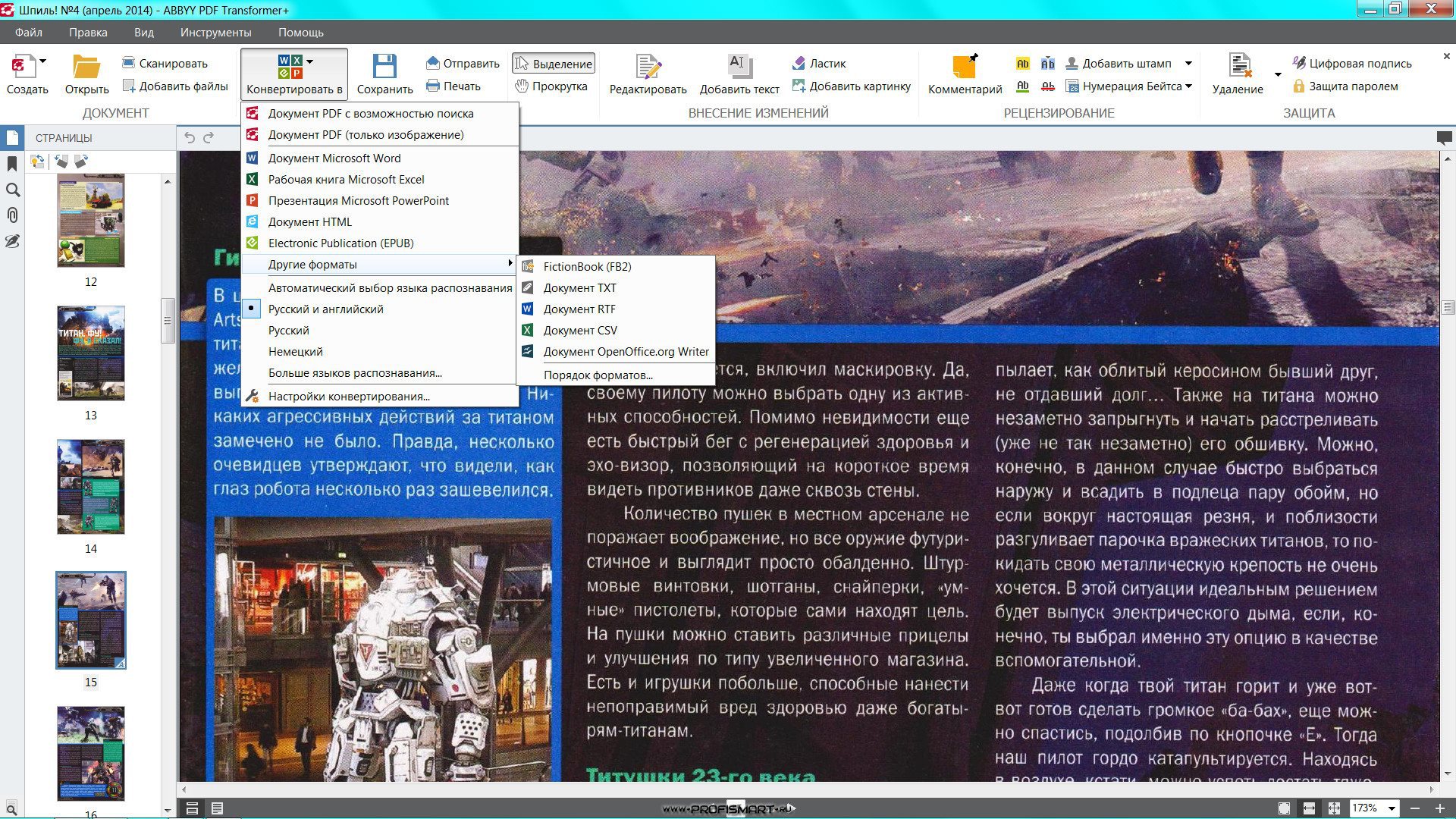Open a file with Открыть folder icon
Image resolution: width=1456 pixels, height=819 pixels.
pos(86,67)
